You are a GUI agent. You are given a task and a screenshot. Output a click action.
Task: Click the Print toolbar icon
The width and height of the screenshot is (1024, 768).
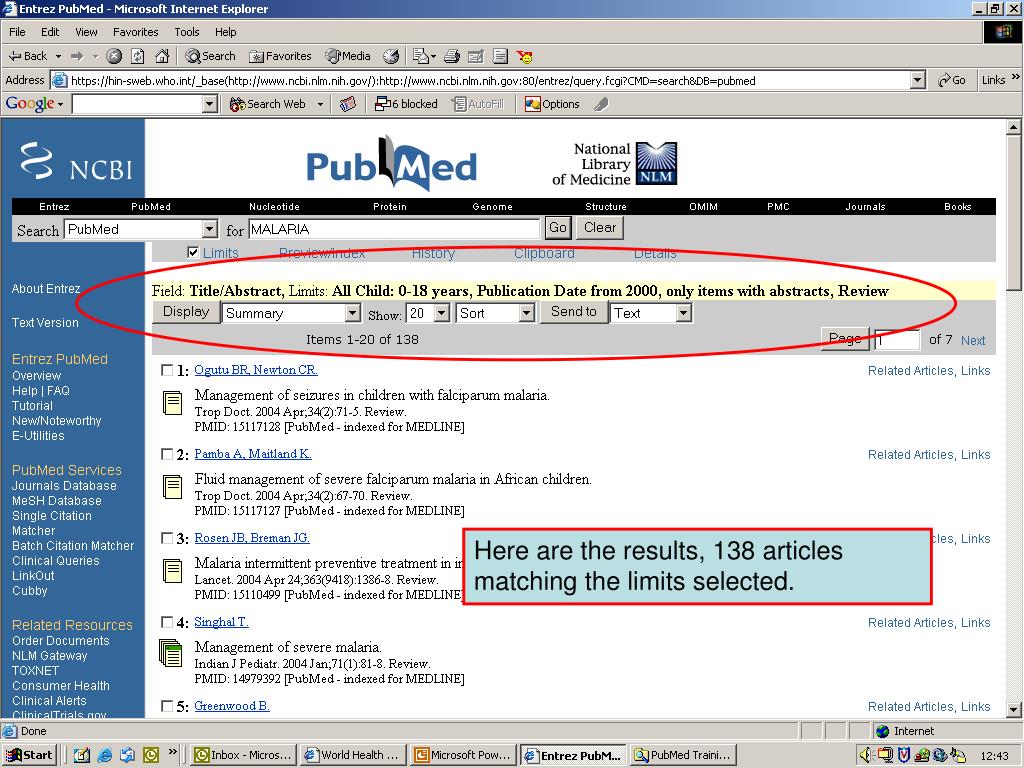pos(452,56)
